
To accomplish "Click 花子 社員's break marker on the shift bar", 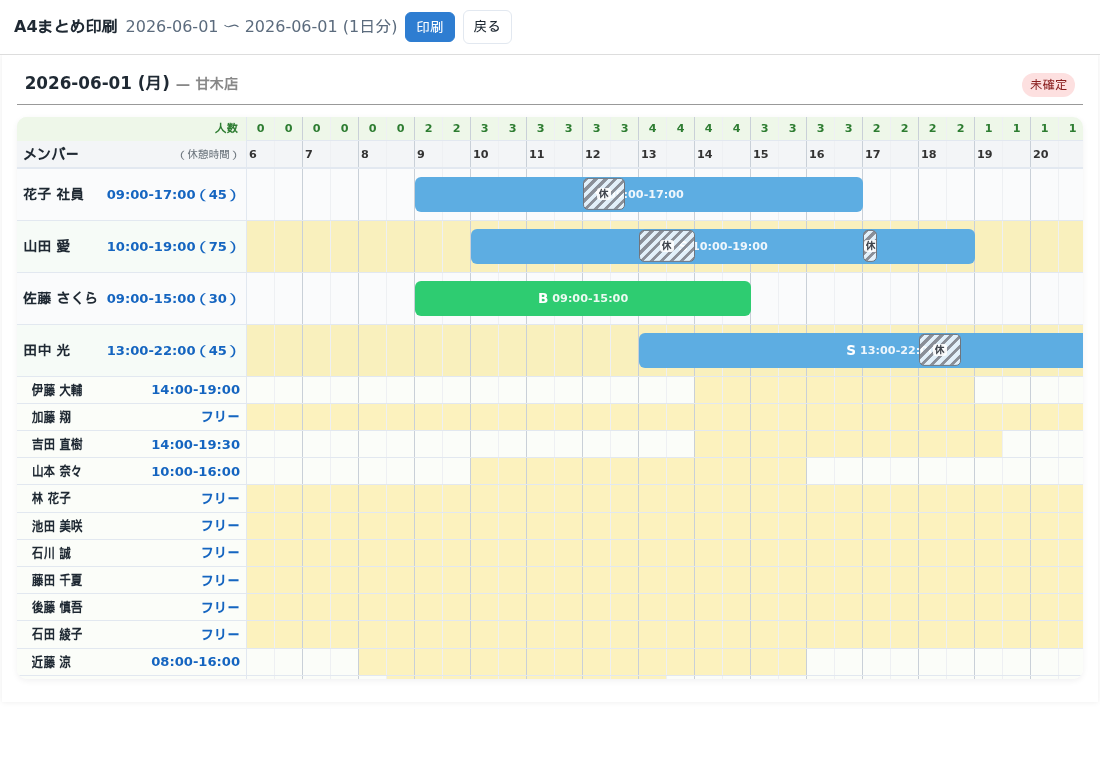I will (x=604, y=194).
